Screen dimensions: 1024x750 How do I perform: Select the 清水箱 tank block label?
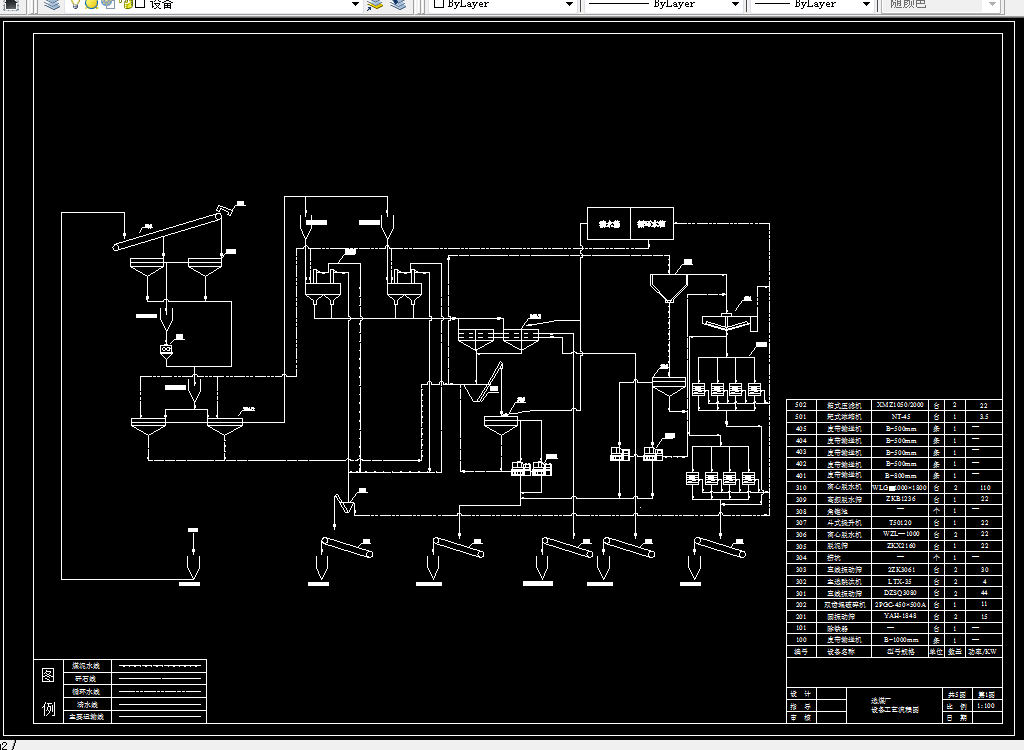click(x=609, y=224)
